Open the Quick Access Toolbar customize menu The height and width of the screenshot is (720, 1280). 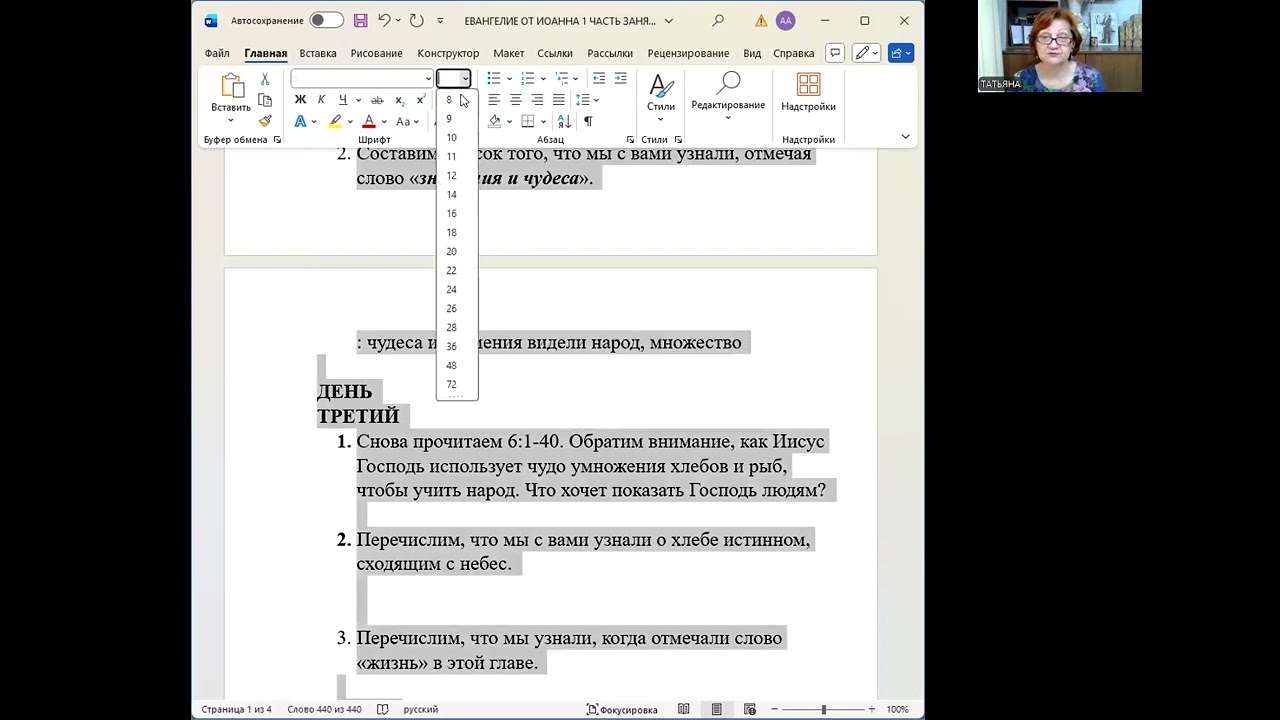coord(439,21)
